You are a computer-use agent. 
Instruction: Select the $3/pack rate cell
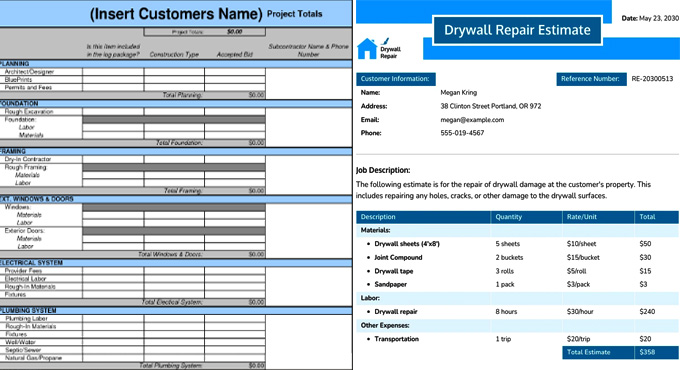point(578,285)
